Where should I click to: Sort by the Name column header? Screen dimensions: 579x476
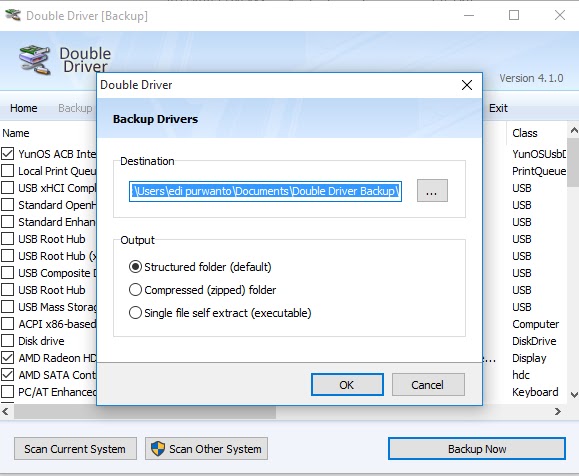16,133
